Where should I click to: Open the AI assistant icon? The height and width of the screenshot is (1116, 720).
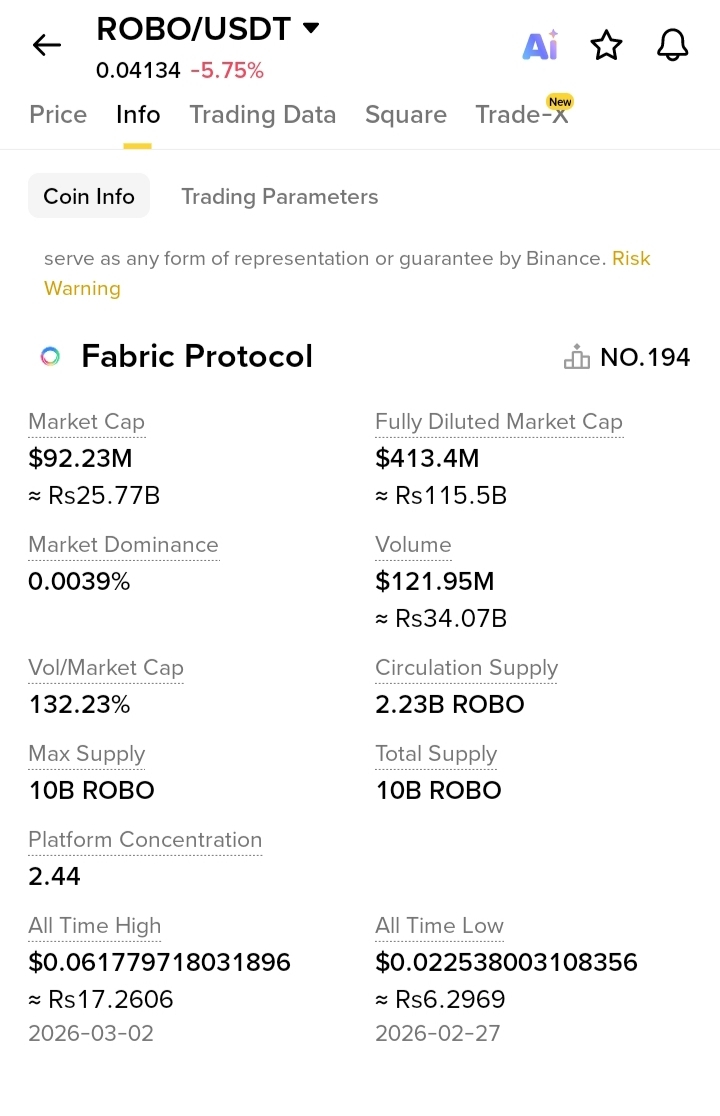coord(540,45)
